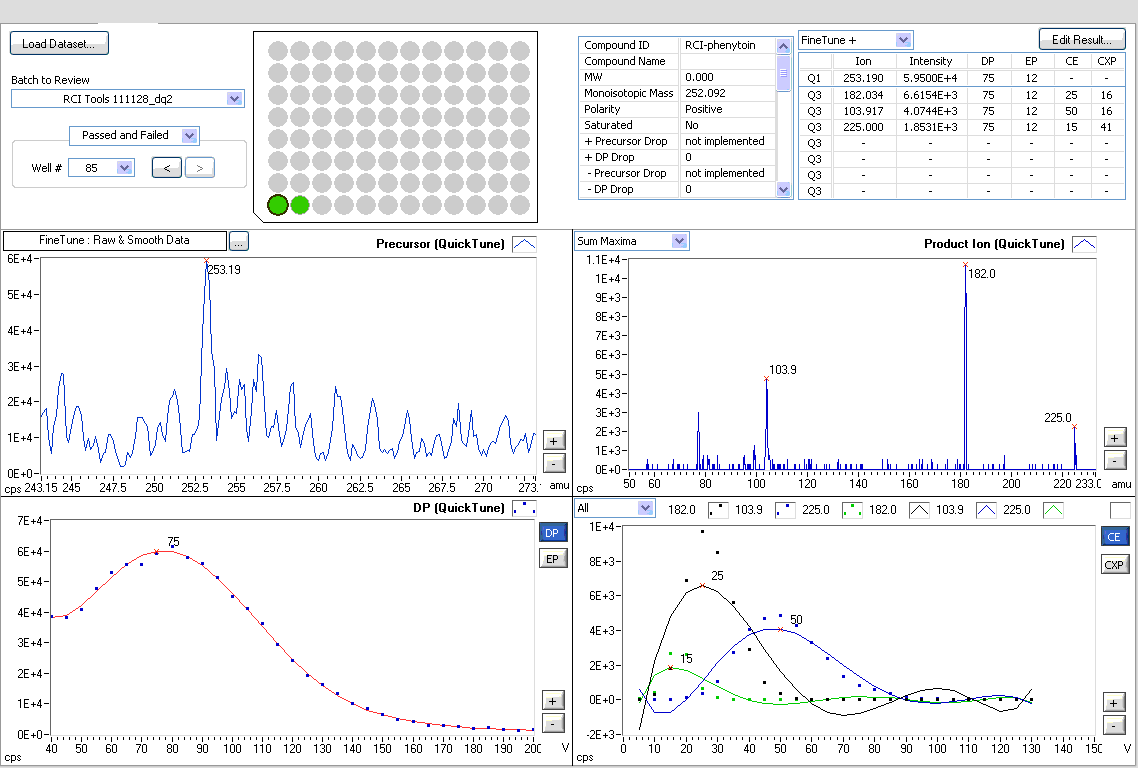Click the Ion column header
This screenshot has height=768, width=1138.
(x=863, y=61)
